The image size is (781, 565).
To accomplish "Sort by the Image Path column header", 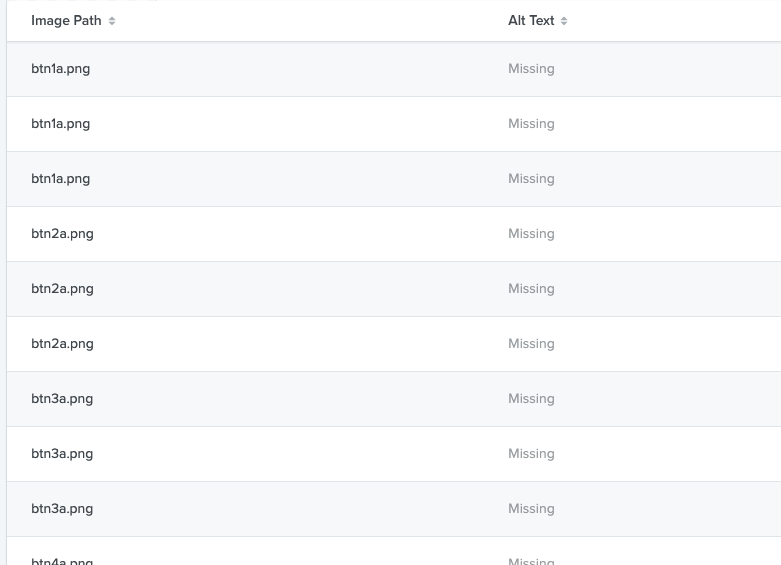I will [66, 21].
